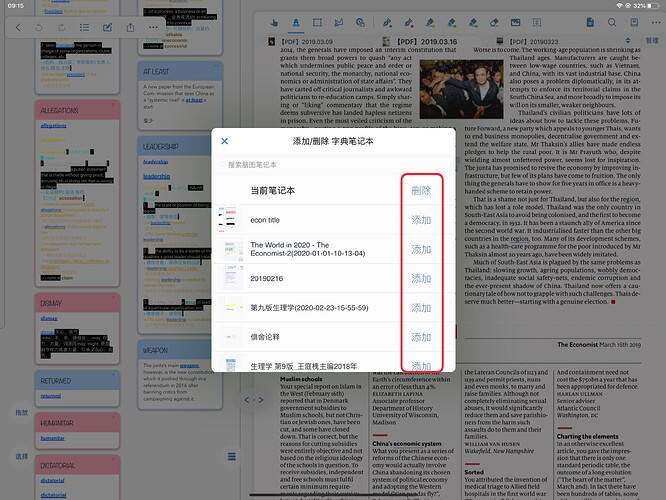Viewport: 666px width, 500px height.
Task: Click the mindmap notebook search field
Action: (x=333, y=165)
